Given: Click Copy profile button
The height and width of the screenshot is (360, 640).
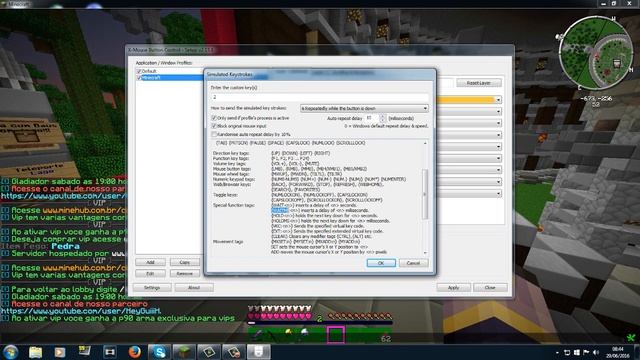Looking at the screenshot, I should (x=185, y=262).
